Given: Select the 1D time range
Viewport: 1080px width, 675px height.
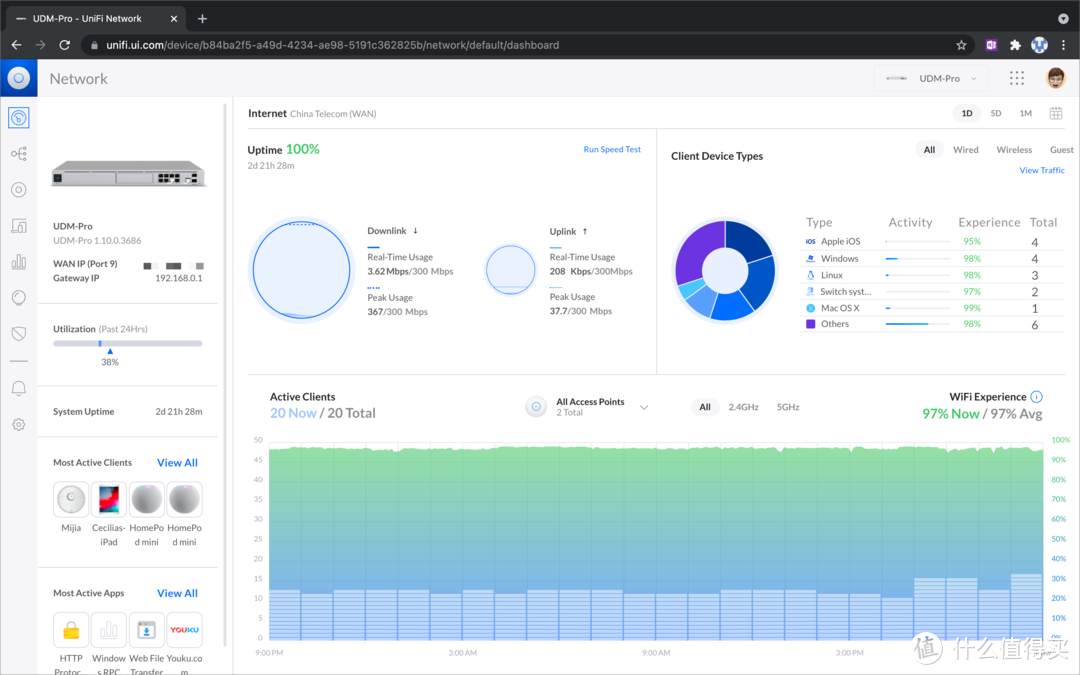Looking at the screenshot, I should 967,114.
